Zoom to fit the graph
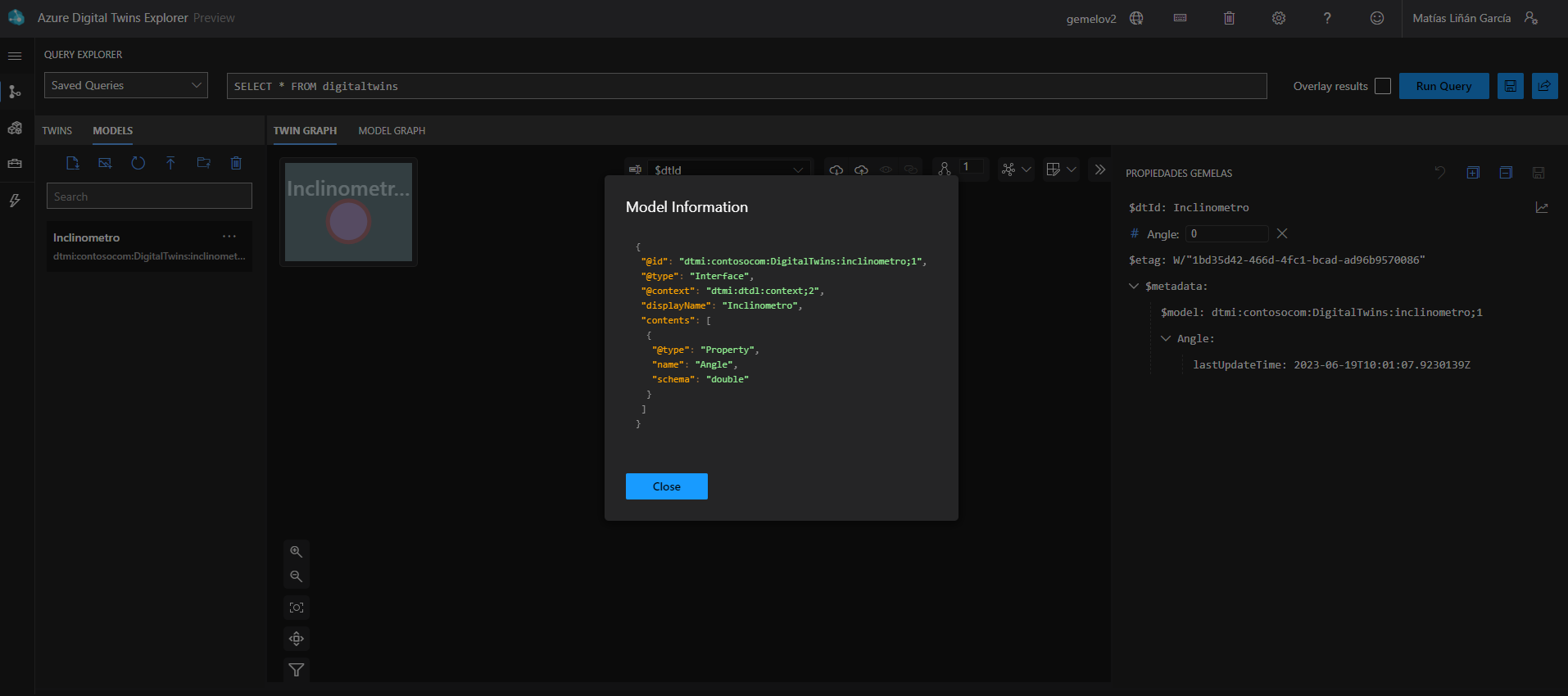The height and width of the screenshot is (696, 1568). (297, 608)
